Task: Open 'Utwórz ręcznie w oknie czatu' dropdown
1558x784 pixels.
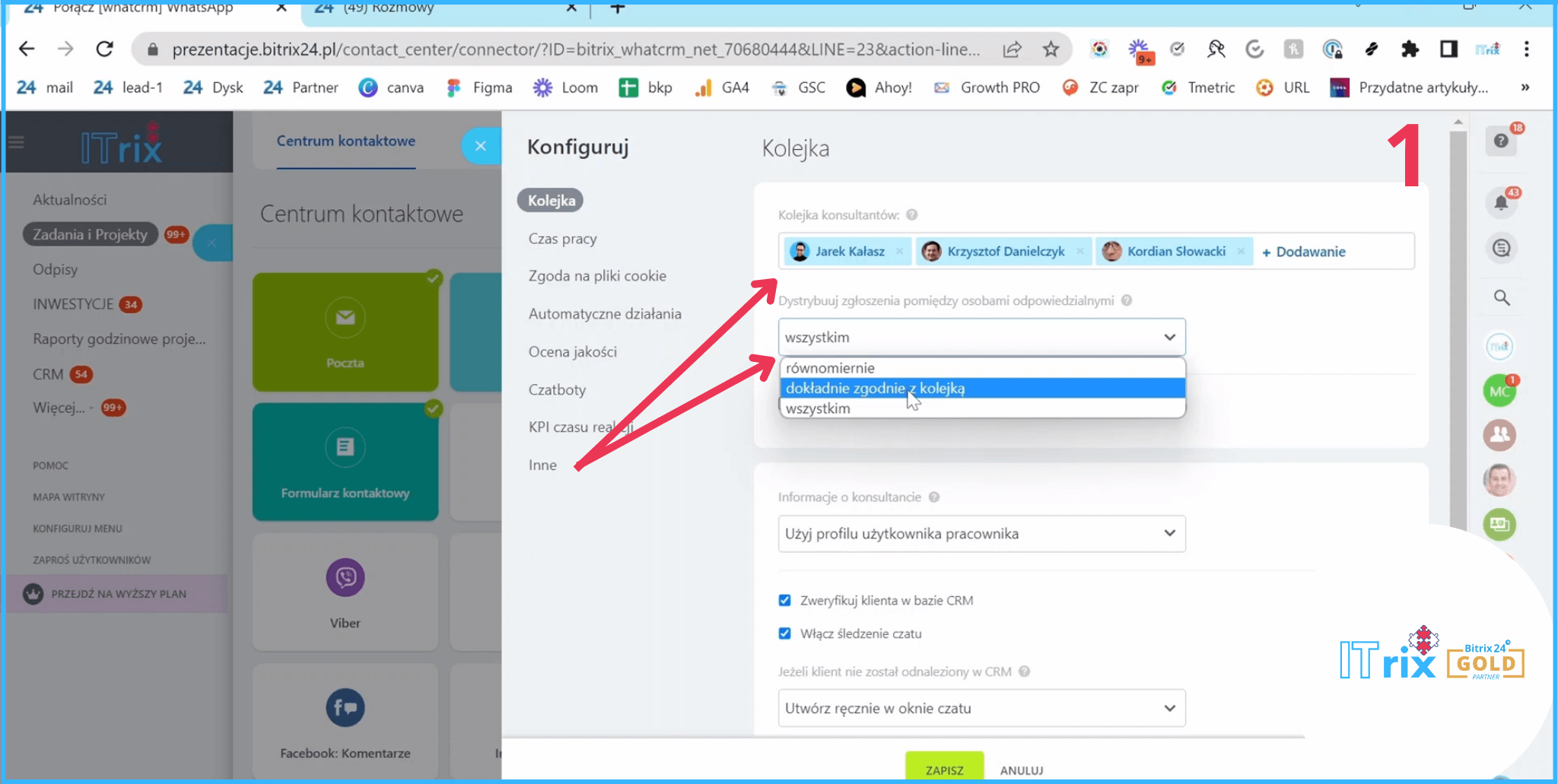Action: pyautogui.click(x=981, y=708)
